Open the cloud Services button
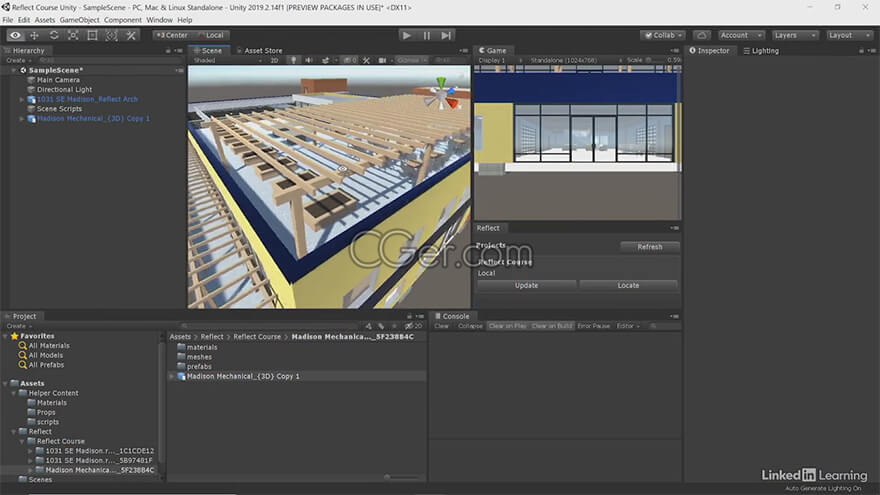This screenshot has height=495, width=880. [x=702, y=35]
